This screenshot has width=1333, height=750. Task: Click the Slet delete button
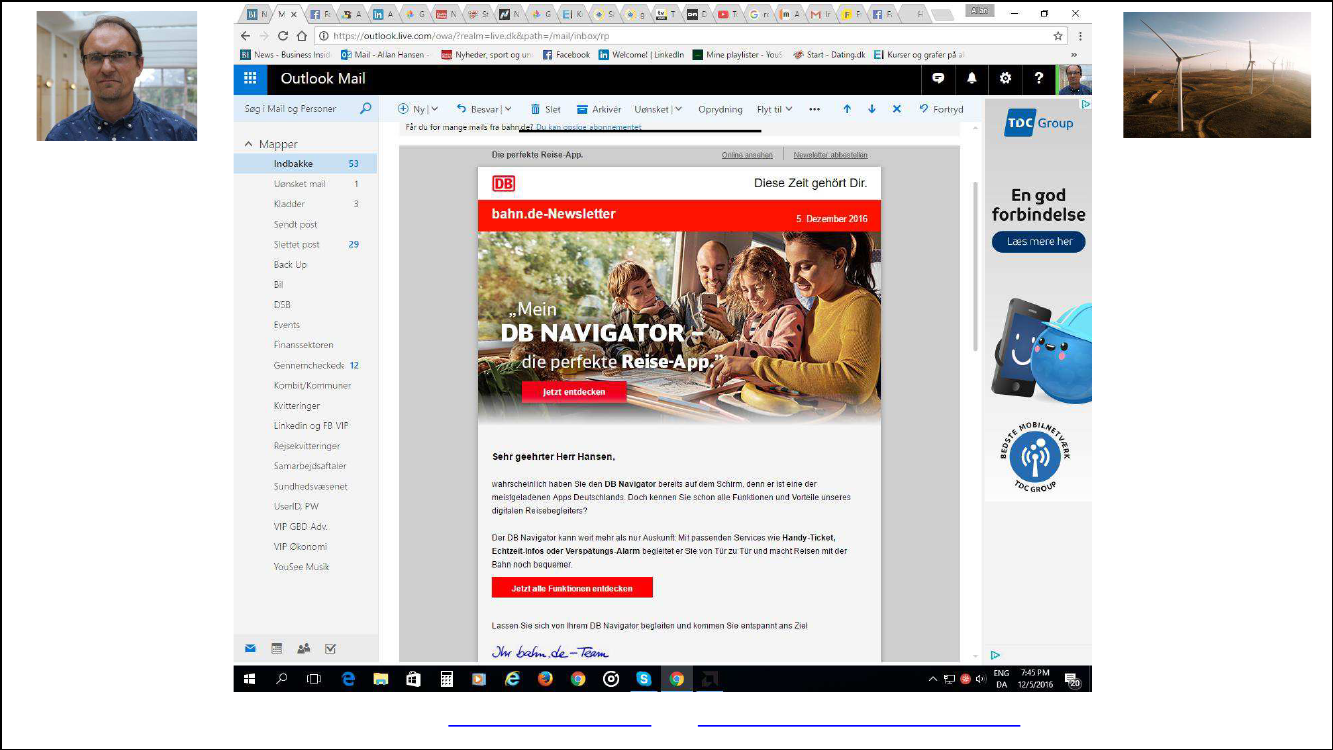point(545,109)
